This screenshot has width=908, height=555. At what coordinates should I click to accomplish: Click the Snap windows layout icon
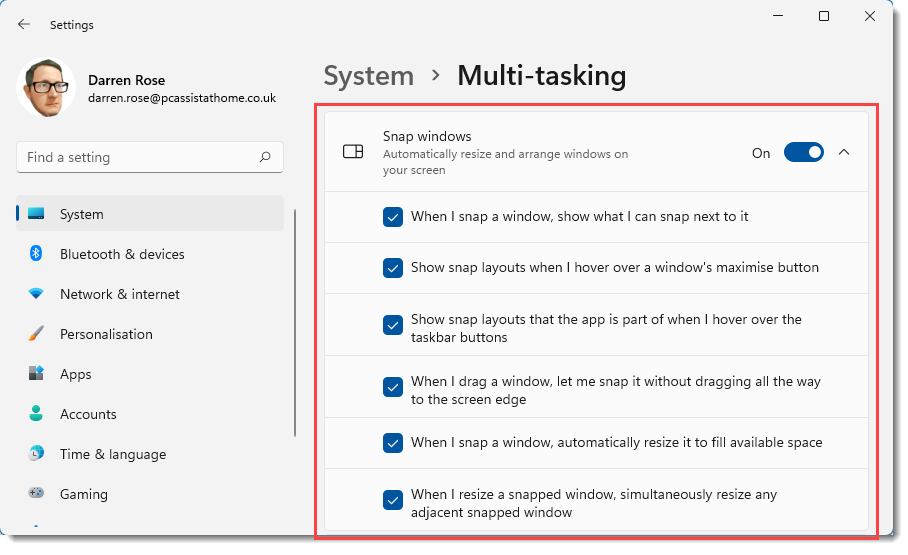[x=353, y=152]
